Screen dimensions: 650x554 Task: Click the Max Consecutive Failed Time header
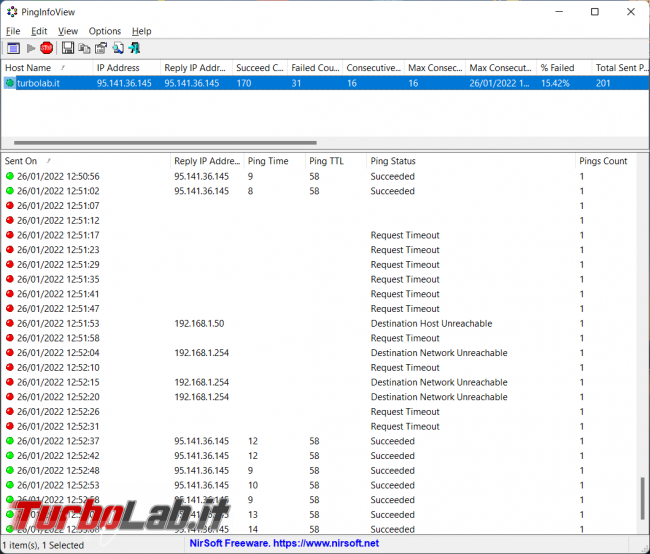(x=501, y=68)
